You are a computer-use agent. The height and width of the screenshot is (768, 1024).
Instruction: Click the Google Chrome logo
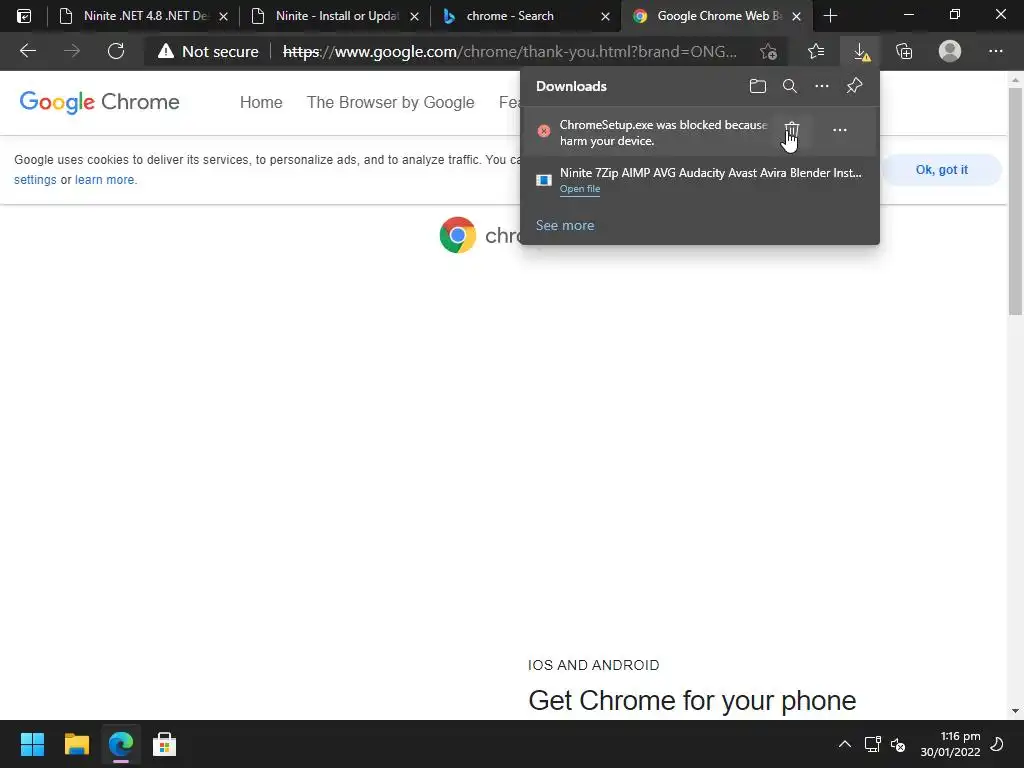[99, 102]
